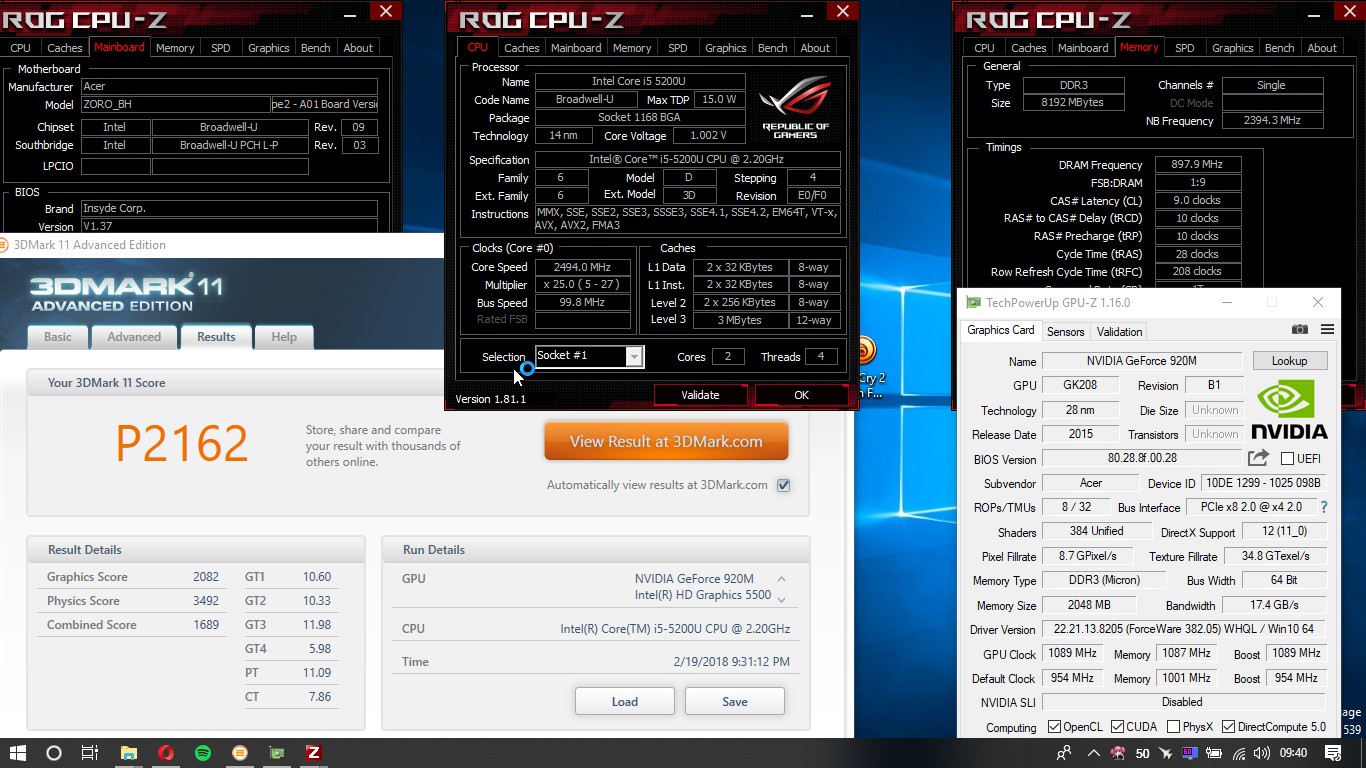Click the taskbar clock showing 09:40
The image size is (1366, 768).
pos(1293,753)
